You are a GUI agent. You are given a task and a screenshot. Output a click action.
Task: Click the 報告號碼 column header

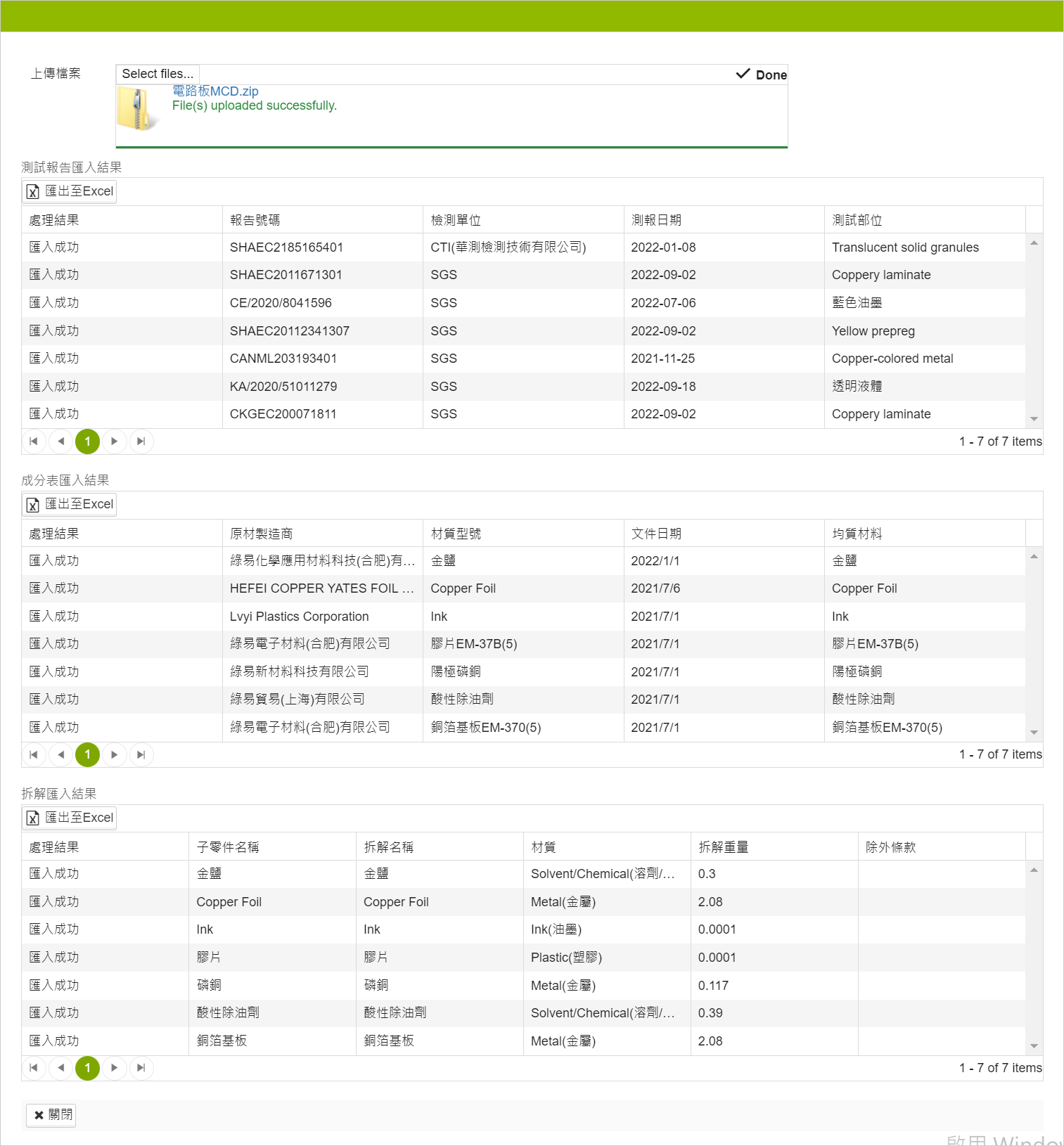(x=323, y=220)
